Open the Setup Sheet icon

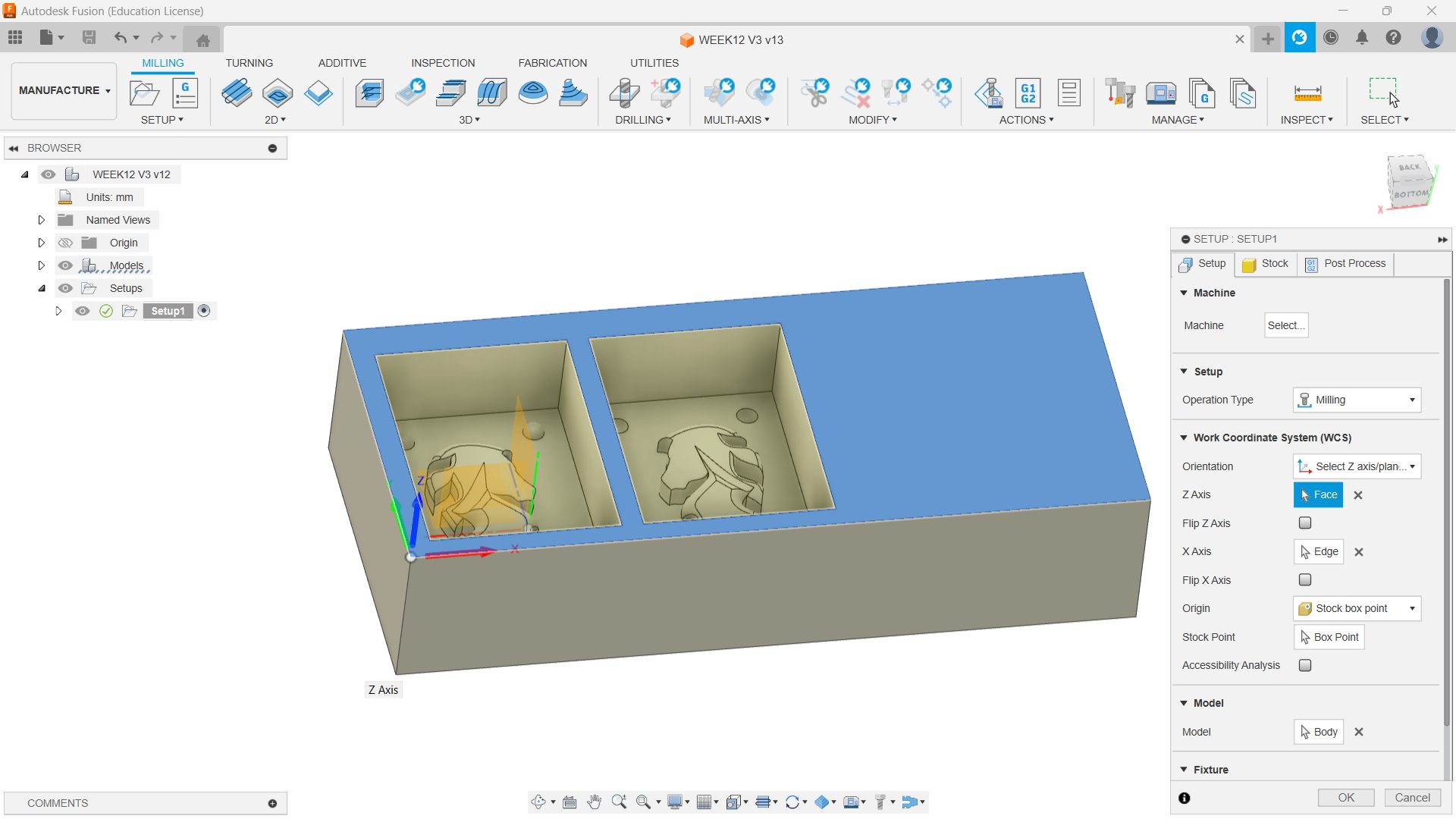[1068, 93]
